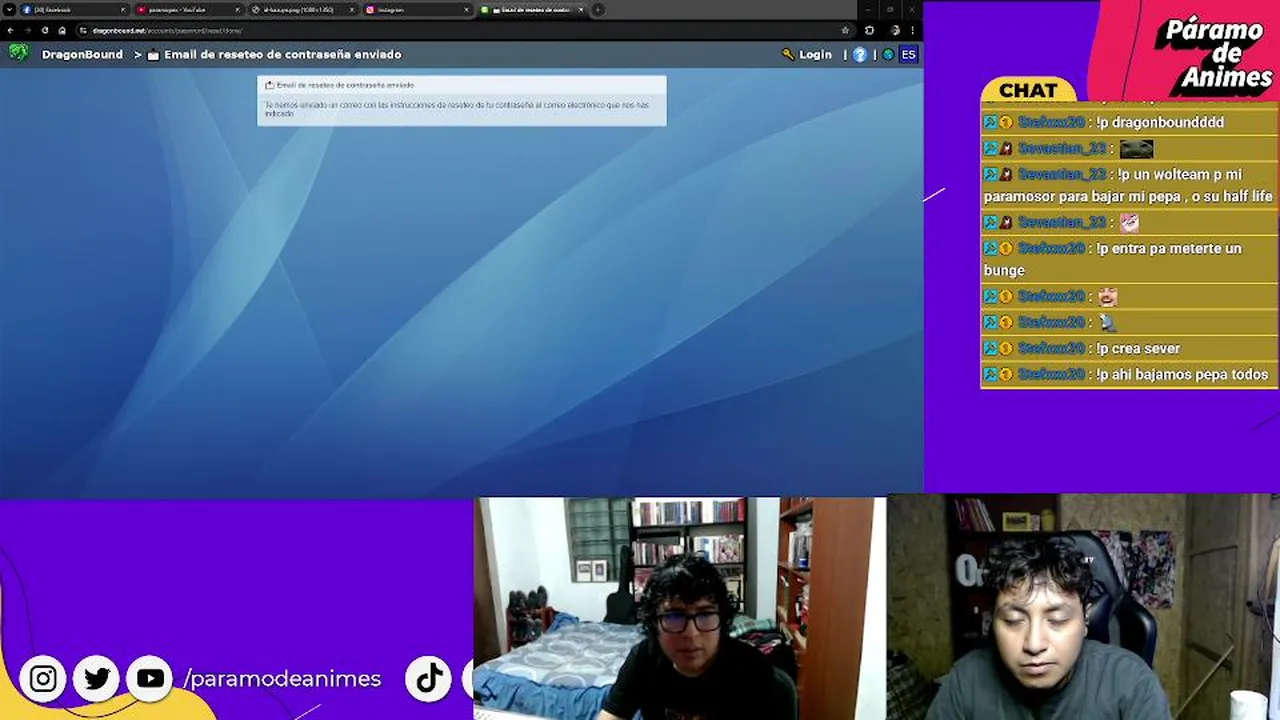Select chat message "!p ahi bajamos pepa todos"

coord(1182,374)
